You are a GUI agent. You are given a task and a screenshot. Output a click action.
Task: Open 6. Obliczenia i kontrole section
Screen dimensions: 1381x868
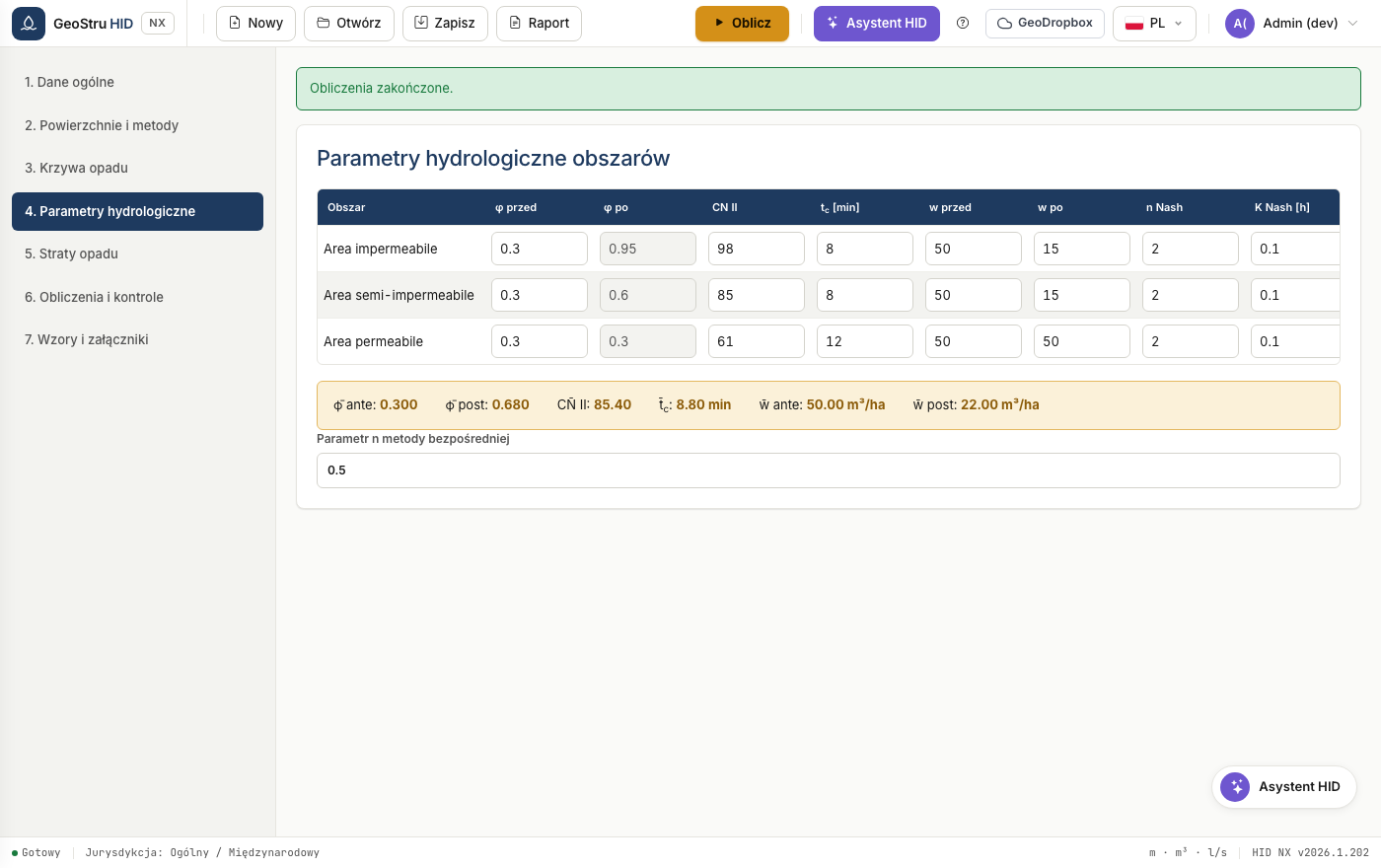pyautogui.click(x=137, y=297)
